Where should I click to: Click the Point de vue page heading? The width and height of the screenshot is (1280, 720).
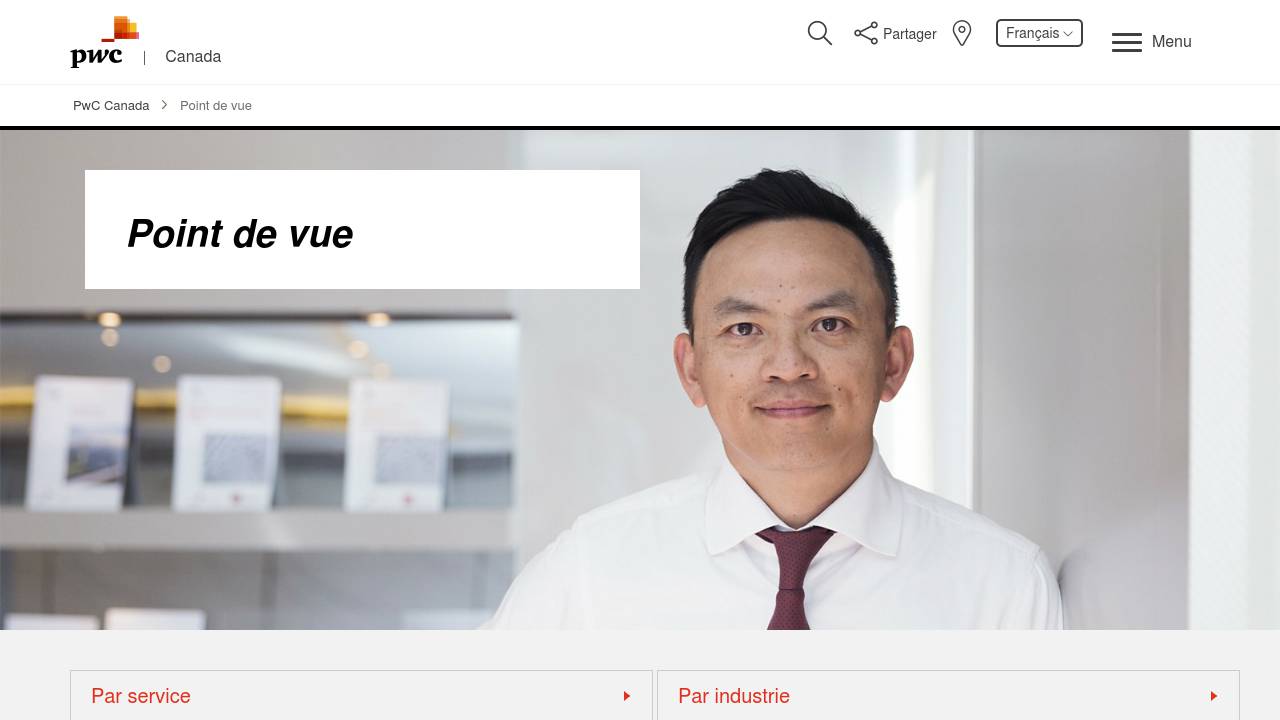pos(240,234)
